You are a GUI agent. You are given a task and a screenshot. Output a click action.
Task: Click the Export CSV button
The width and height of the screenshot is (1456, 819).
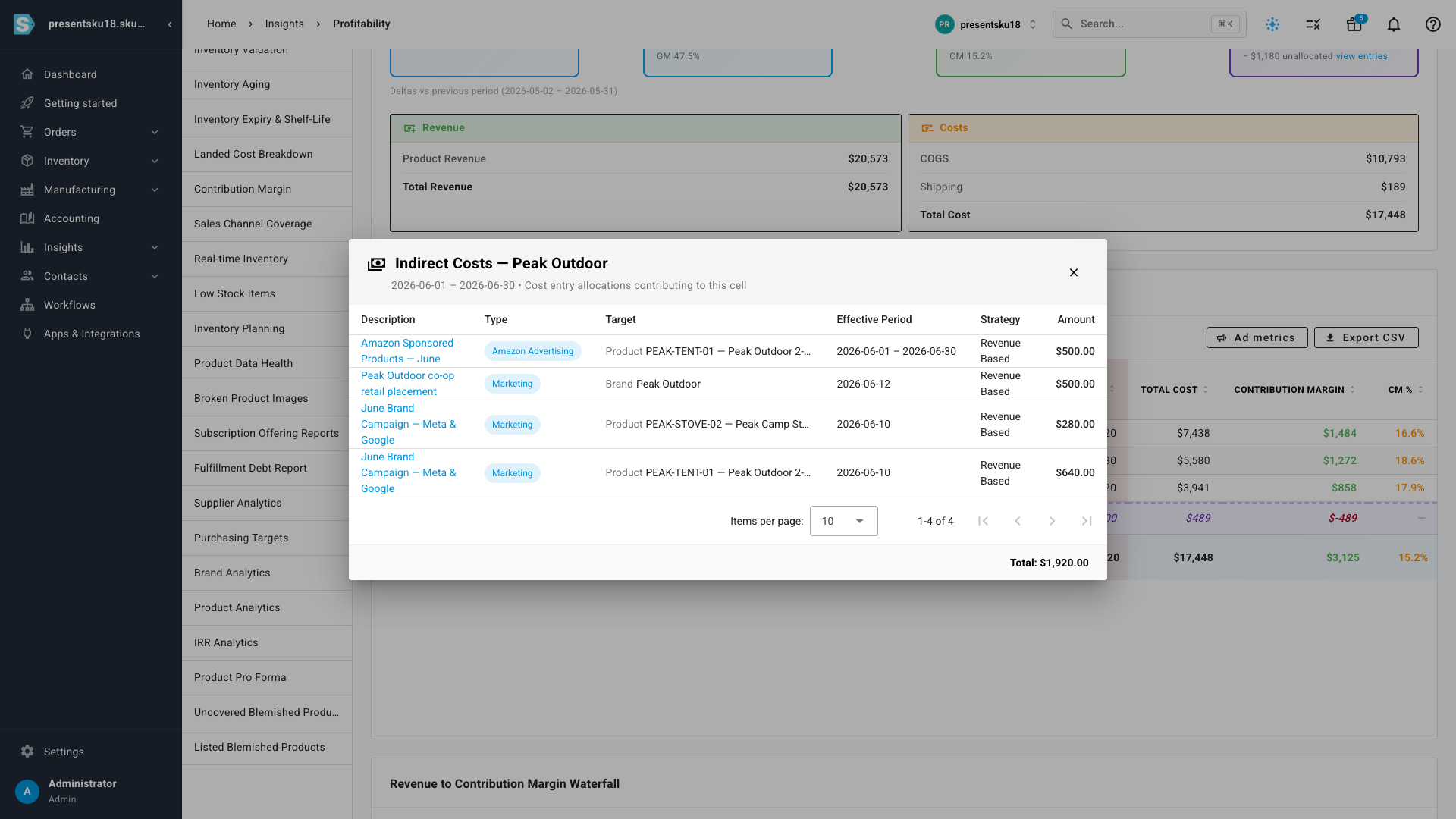1366,337
